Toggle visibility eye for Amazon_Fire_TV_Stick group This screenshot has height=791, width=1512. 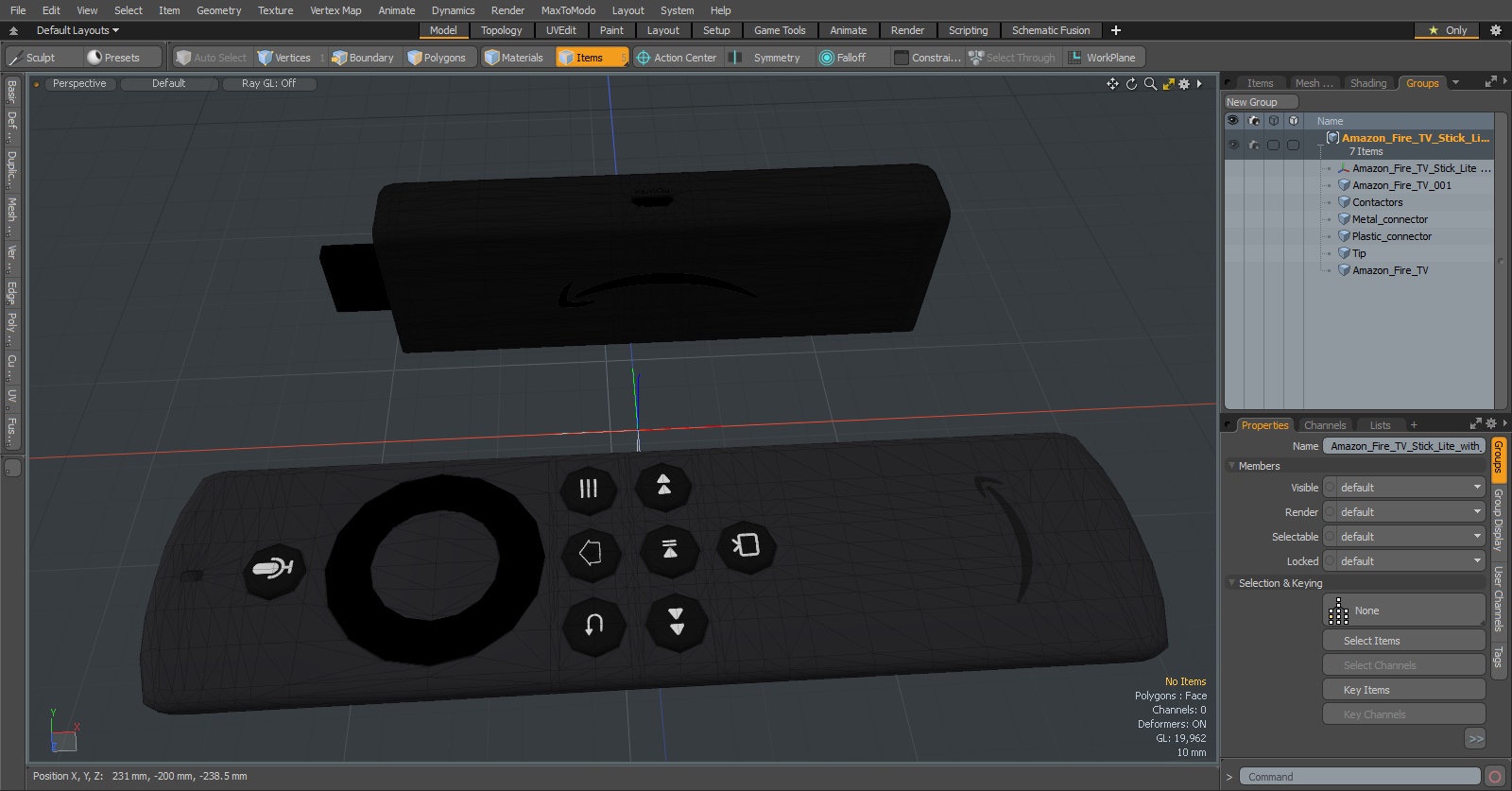1233,145
